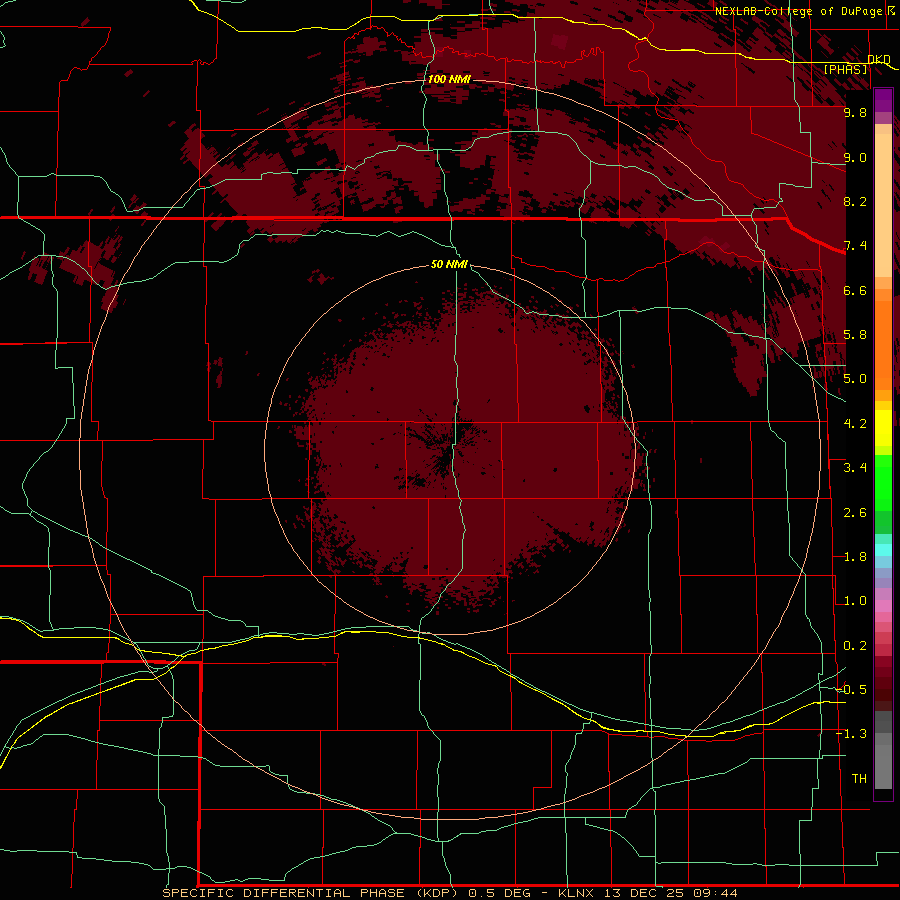Click the 50 NMI range ring label
The width and height of the screenshot is (900, 900).
449,264
